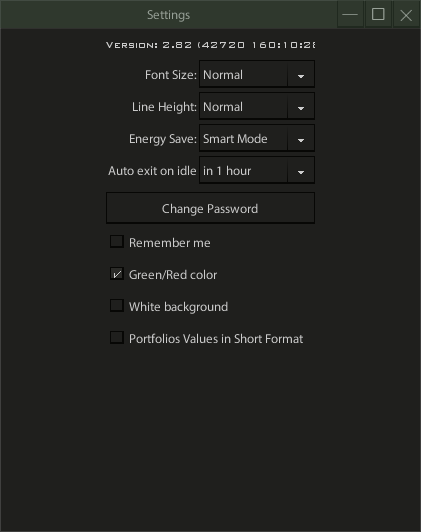Expand the Auto exit on idle arrow
The height and width of the screenshot is (532, 421).
301,170
